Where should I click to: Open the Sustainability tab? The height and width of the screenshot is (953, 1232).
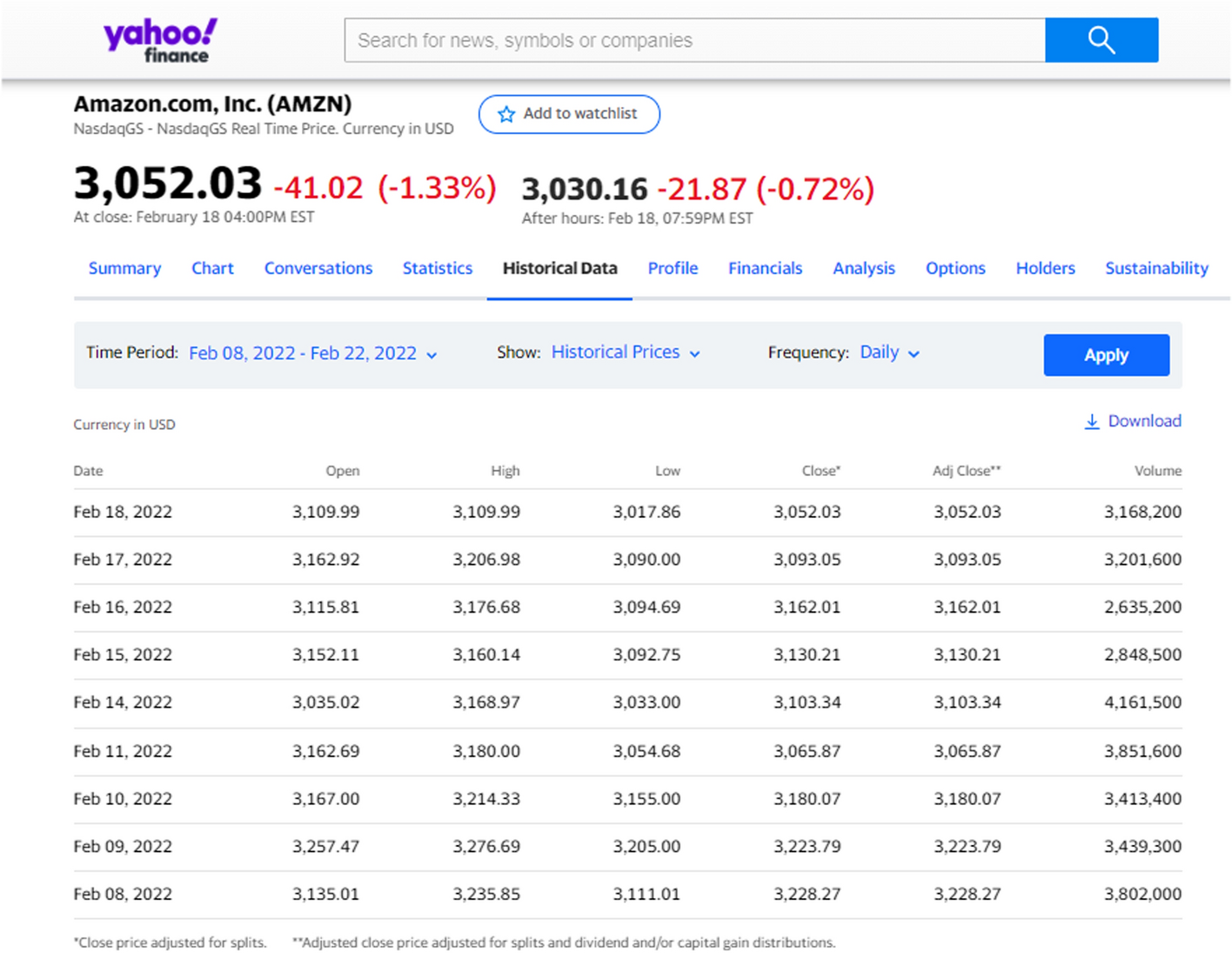click(1156, 268)
